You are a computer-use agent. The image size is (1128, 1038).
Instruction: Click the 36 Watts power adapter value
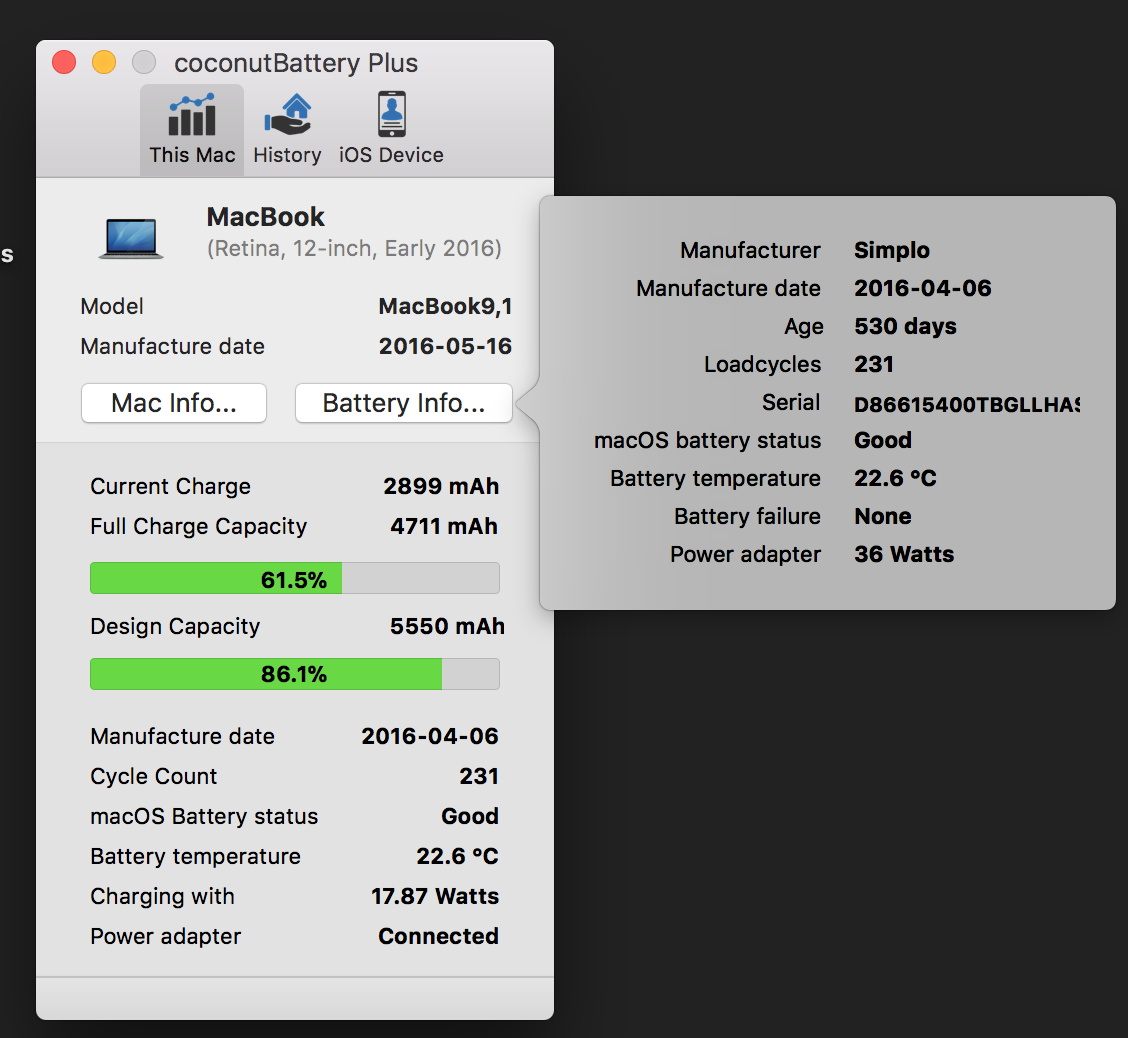point(904,555)
